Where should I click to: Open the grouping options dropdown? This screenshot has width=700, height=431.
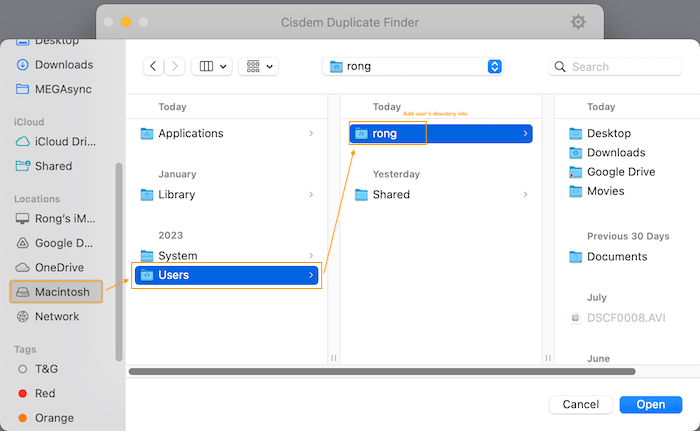pyautogui.click(x=258, y=66)
